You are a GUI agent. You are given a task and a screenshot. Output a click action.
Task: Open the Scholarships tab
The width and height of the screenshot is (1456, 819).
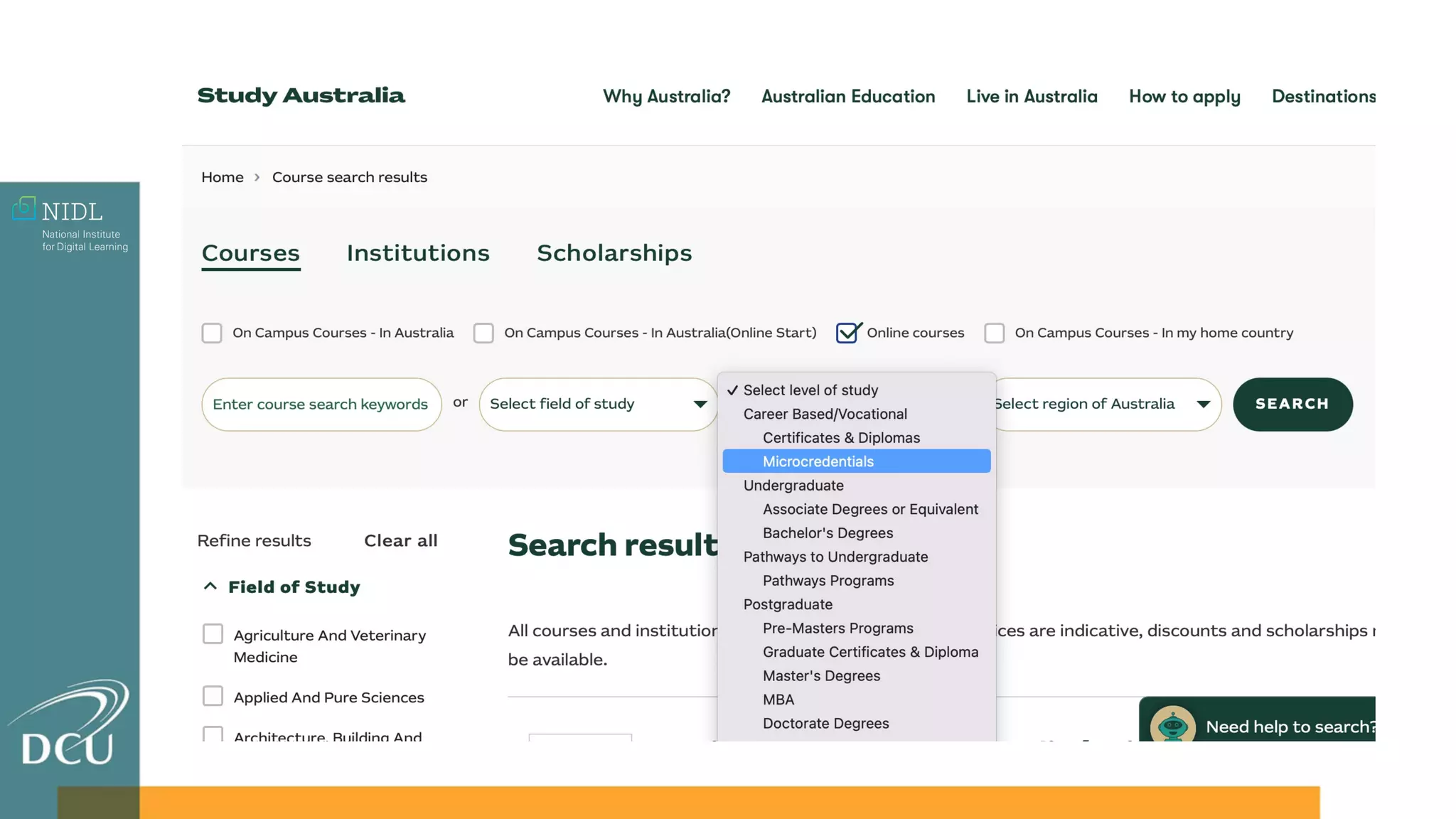click(614, 253)
